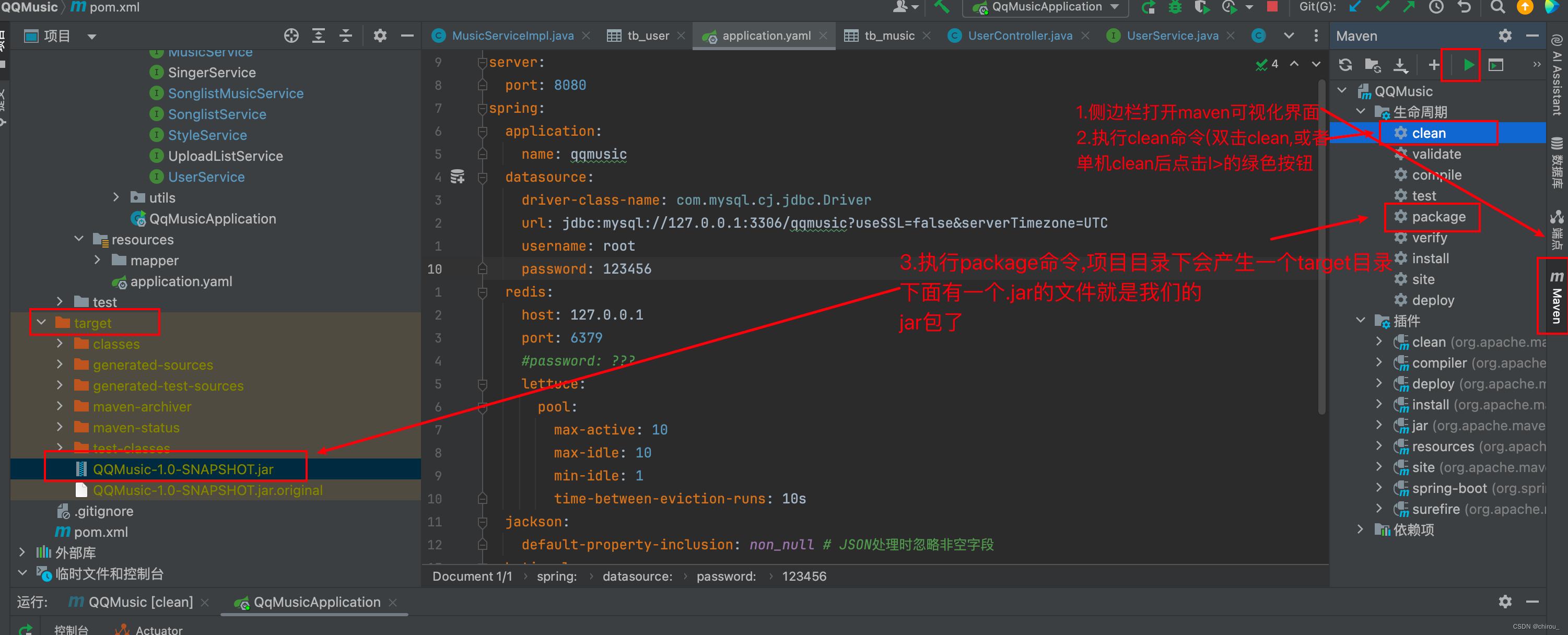Collapse the target folder in the project tree
The image size is (1568, 635).
(x=41, y=323)
